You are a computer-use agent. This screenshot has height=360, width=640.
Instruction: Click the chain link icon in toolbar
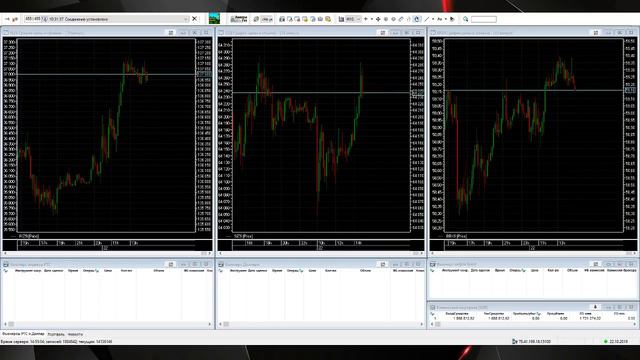[401, 19]
